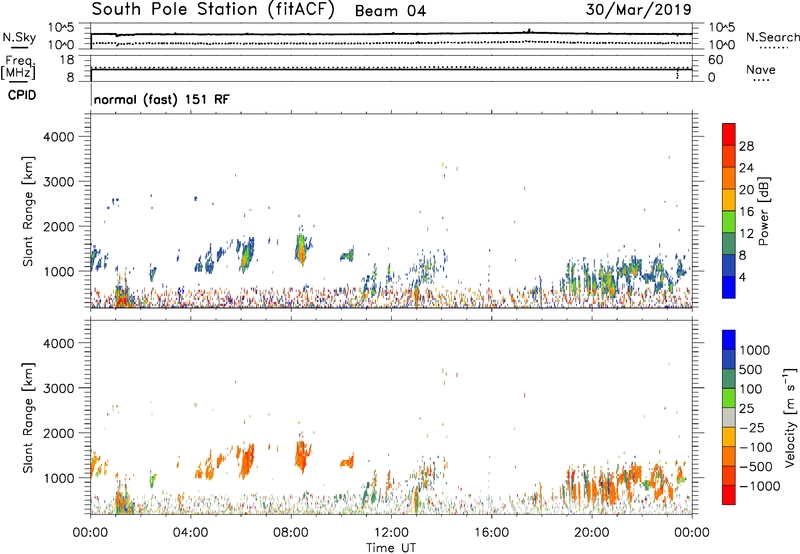Click the 'Slant Range [km]' label of the power panel
Image resolution: width=800 pixels, height=554 pixels.
tap(28, 211)
